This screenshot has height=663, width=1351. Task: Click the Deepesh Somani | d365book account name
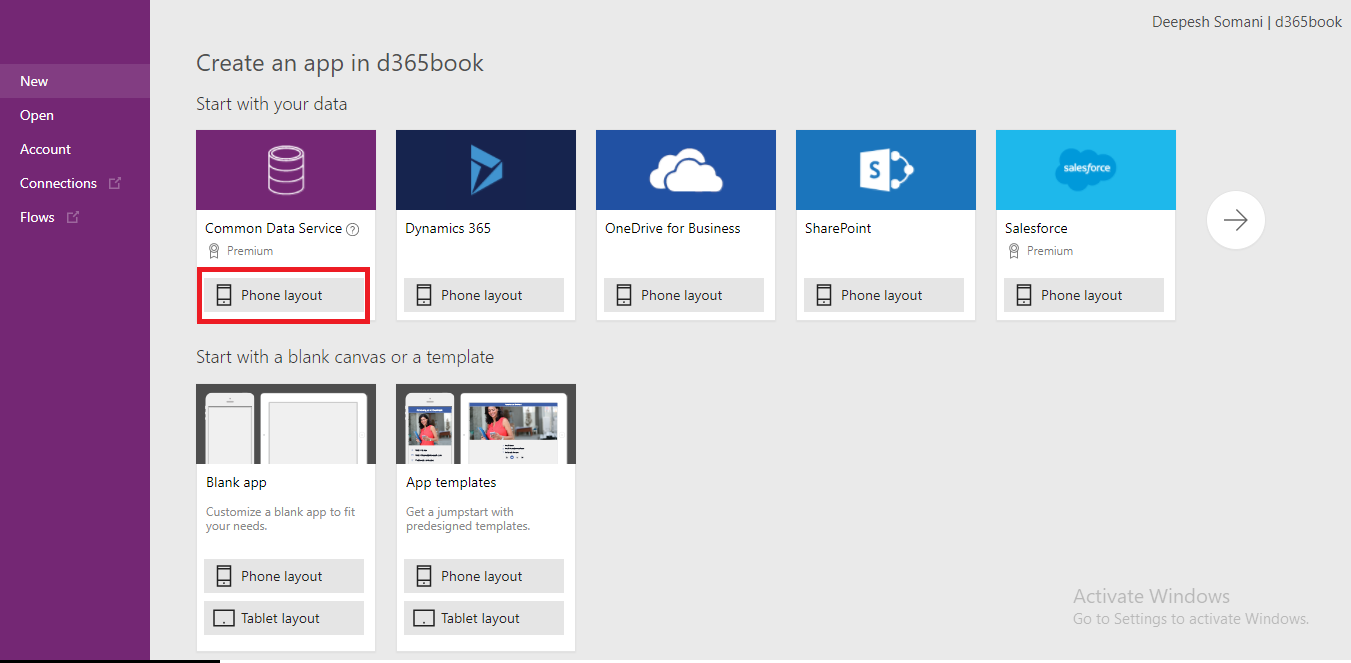pos(1247,21)
